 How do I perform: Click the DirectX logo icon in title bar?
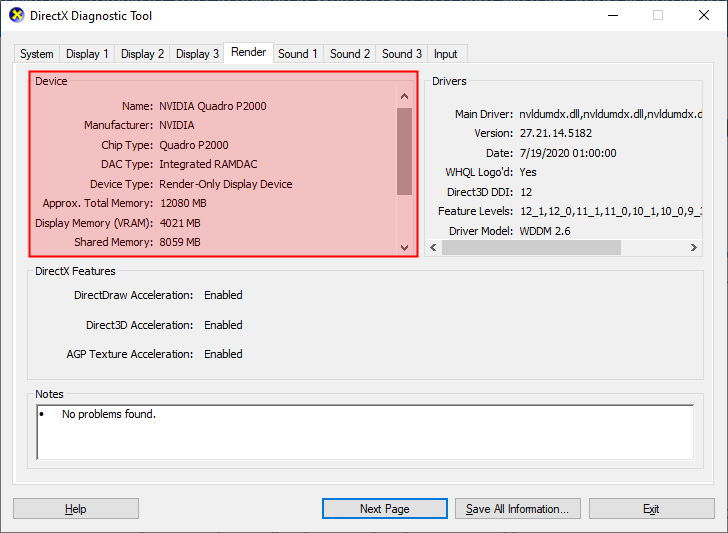(17, 15)
